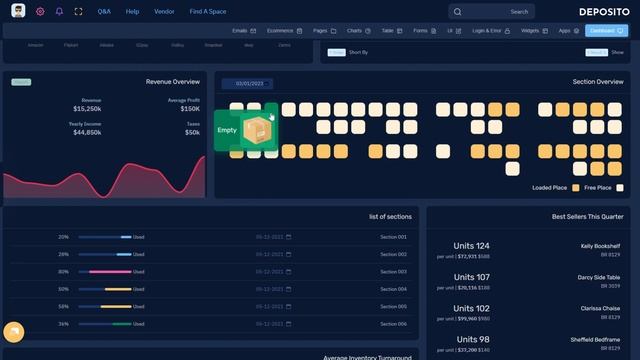The image size is (640, 360).
Task: Select the Section 001 row label
Action: pyautogui.click(x=393, y=237)
